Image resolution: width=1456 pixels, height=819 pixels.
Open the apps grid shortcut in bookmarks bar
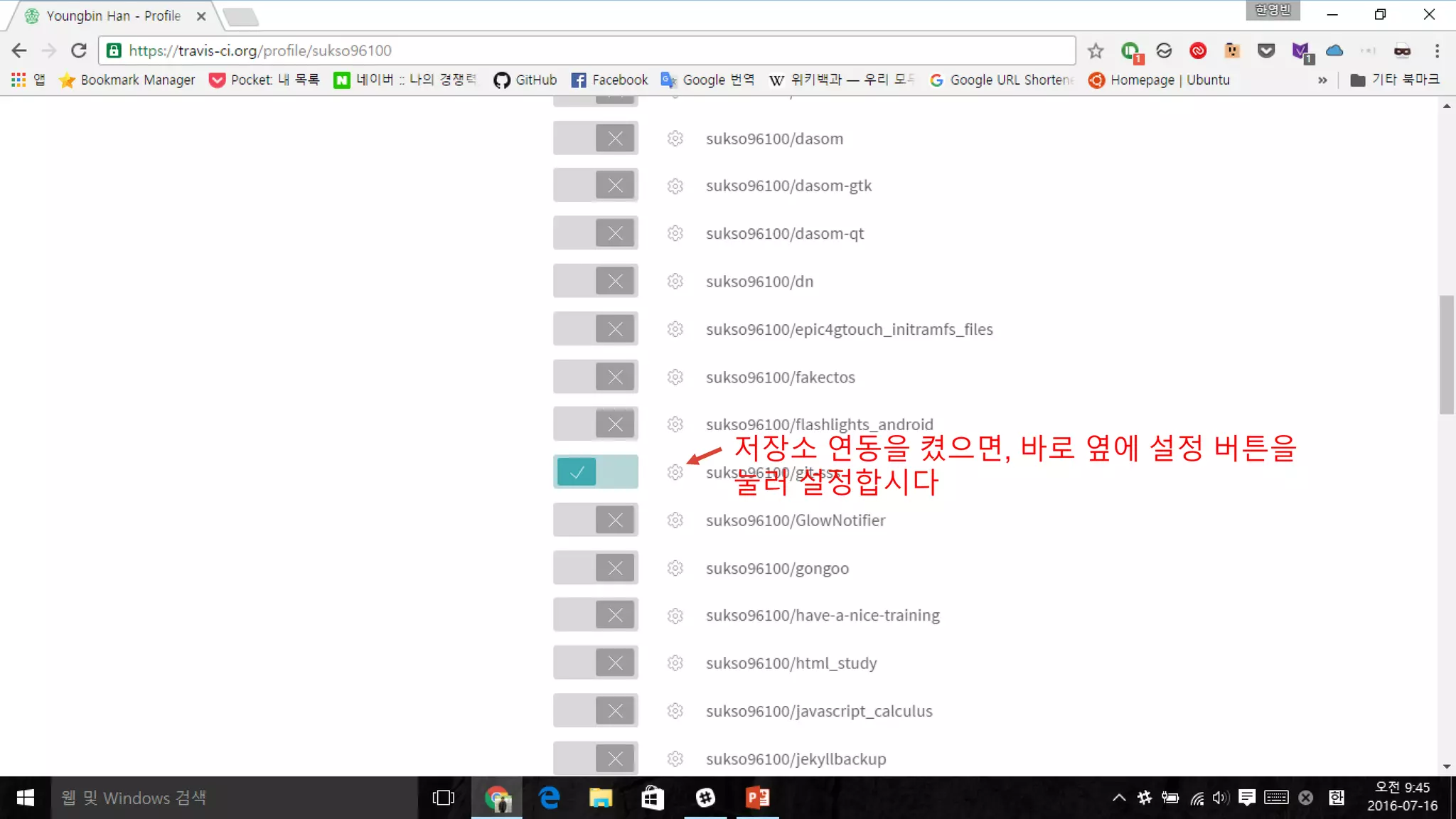tap(28, 80)
